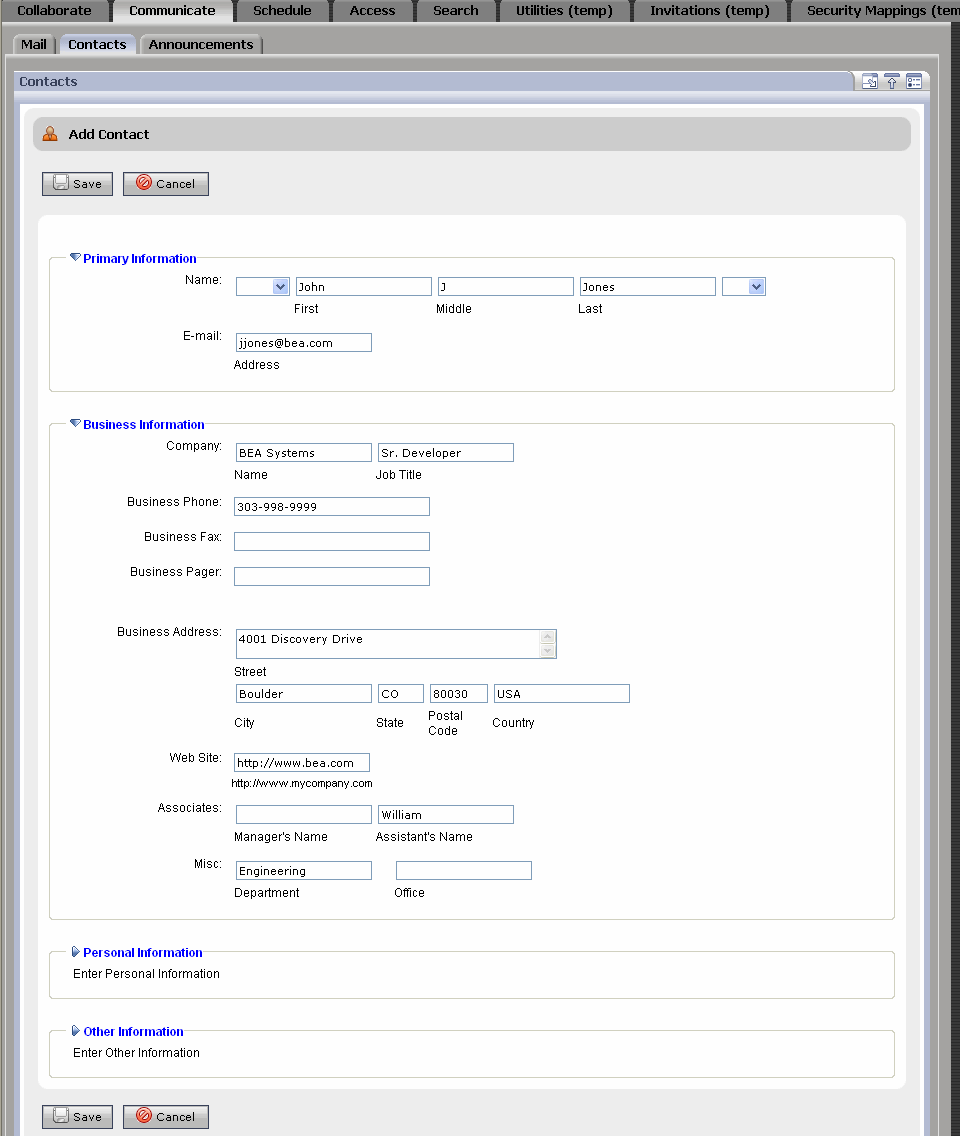Expand the Other Information section
Viewport: 960px width, 1136px height.
click(75, 1031)
